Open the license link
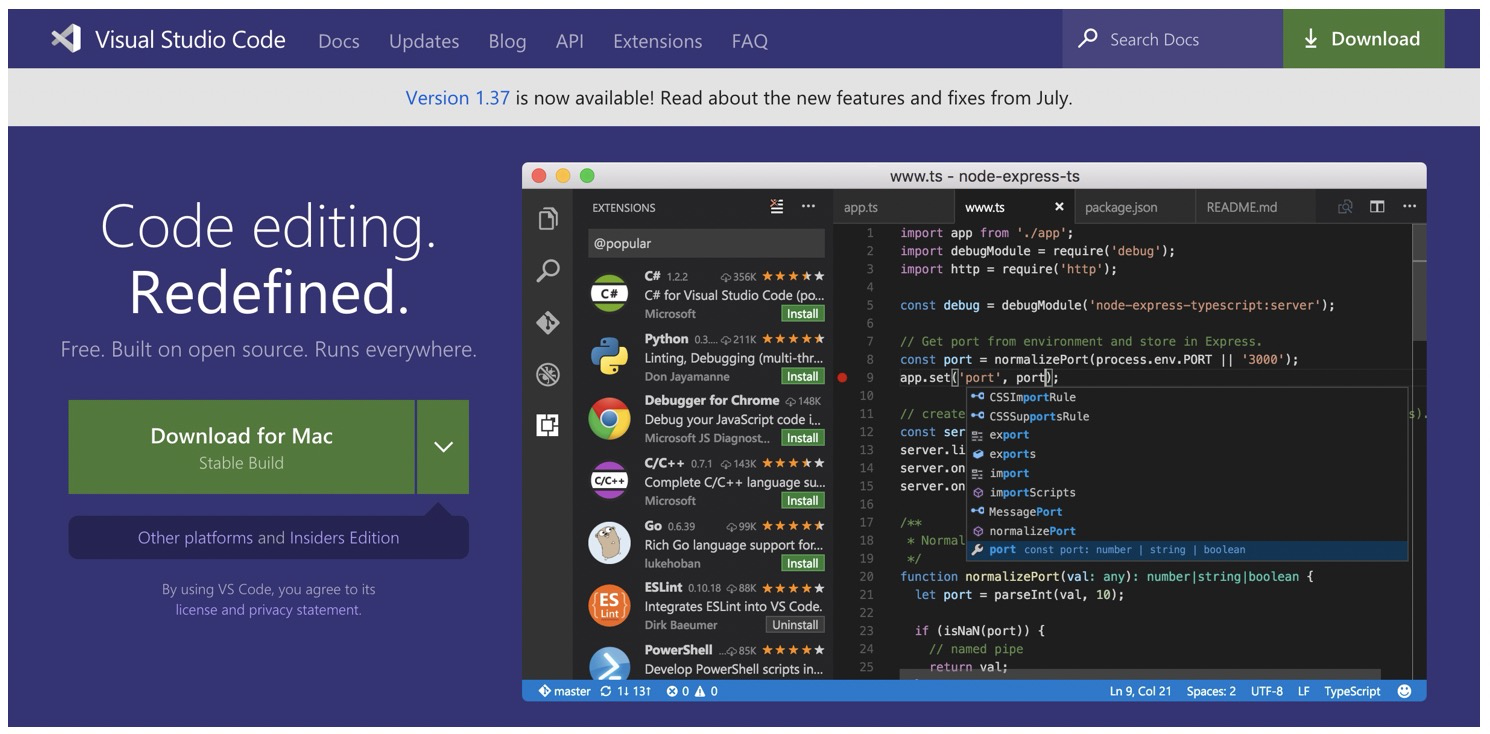The height and width of the screenshot is (734, 1490). pos(197,610)
